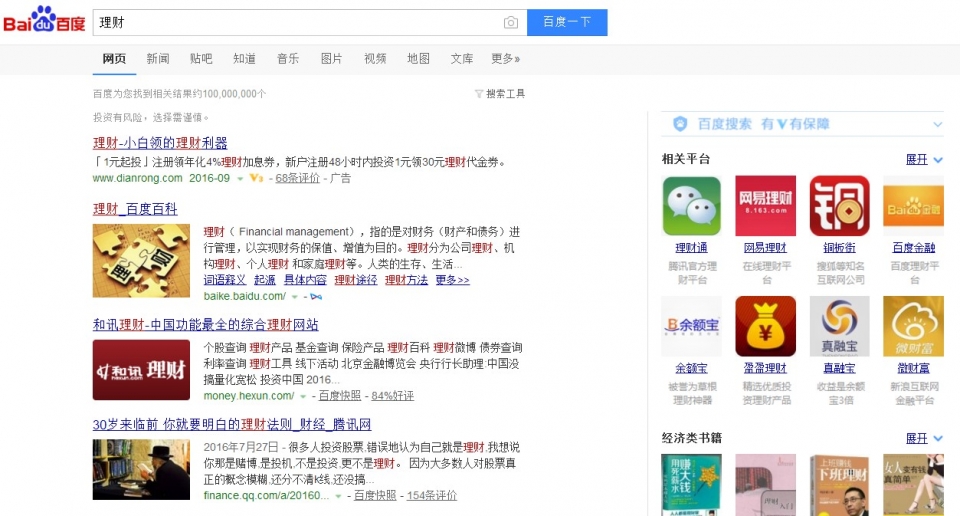Open the 154条评价 link
Image resolution: width=960 pixels, height=516 pixels.
click(432, 496)
